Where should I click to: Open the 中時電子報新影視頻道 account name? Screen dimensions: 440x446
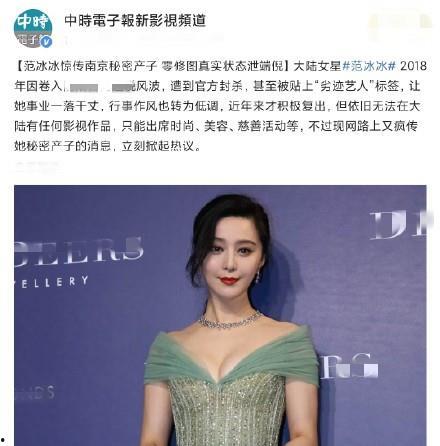coord(135,20)
